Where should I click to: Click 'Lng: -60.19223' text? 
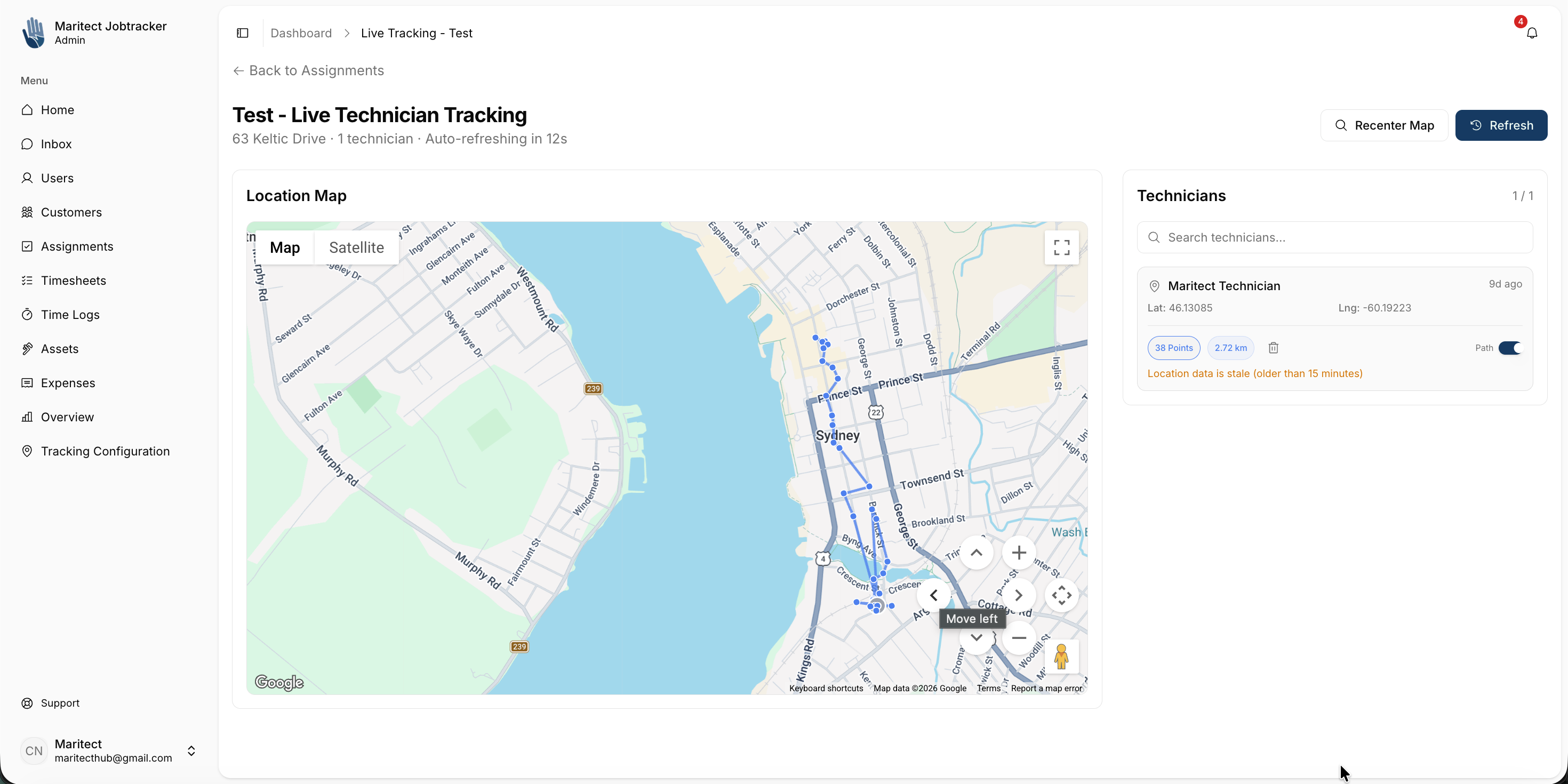point(1374,308)
